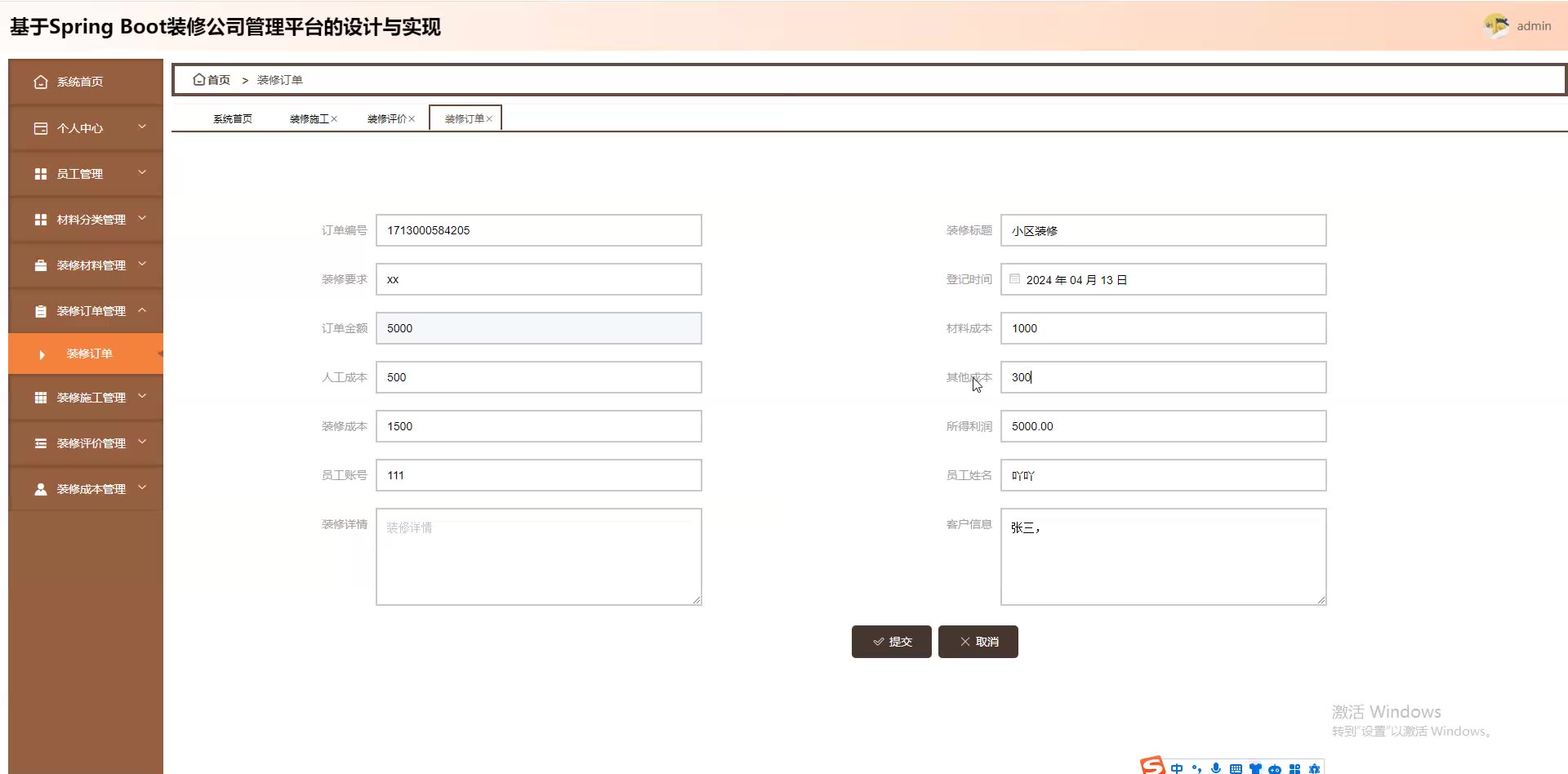Image resolution: width=1568 pixels, height=774 pixels.
Task: Click the 装修评价管理 list icon
Action: pos(41,443)
